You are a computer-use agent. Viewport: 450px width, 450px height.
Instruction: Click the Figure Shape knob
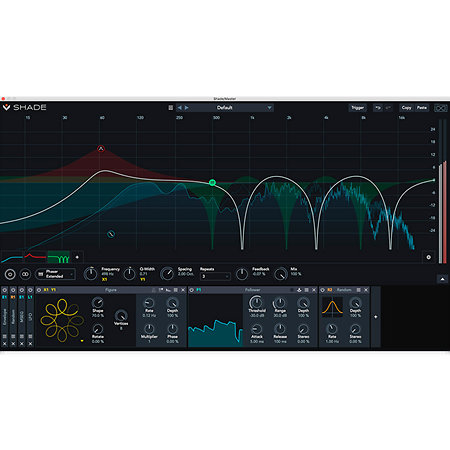(x=98, y=302)
